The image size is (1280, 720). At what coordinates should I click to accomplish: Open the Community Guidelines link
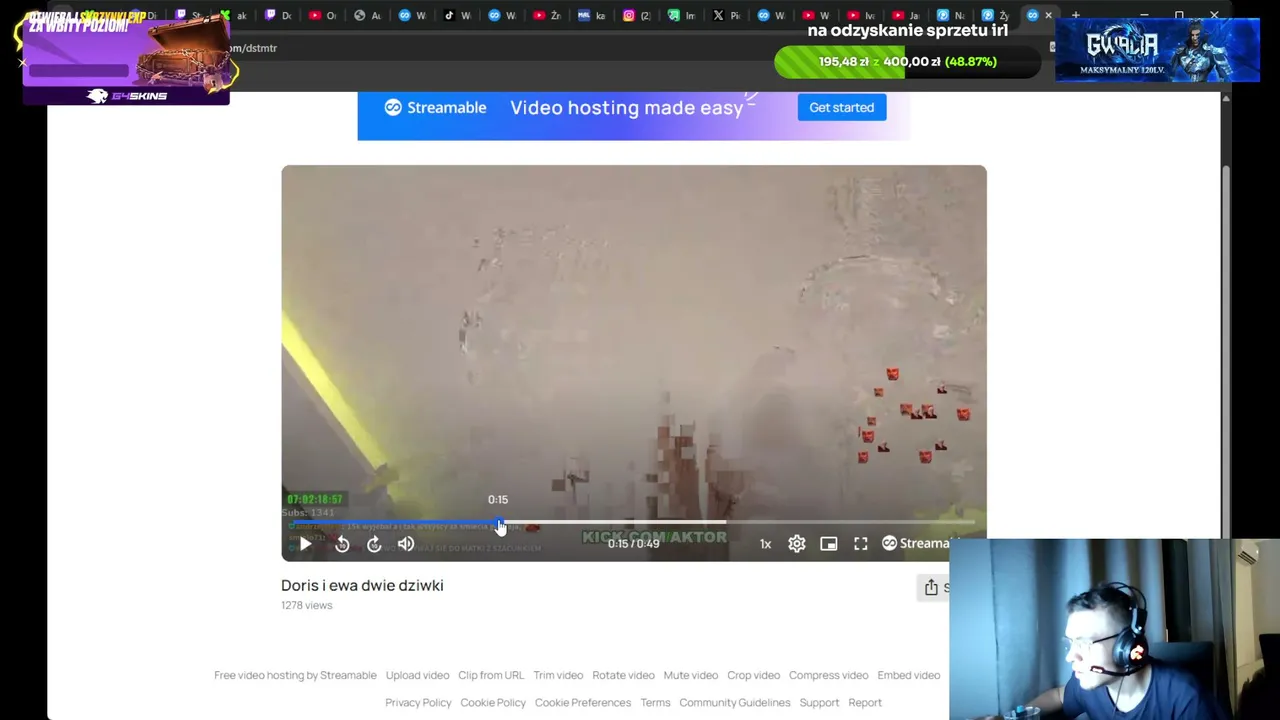[x=735, y=702]
